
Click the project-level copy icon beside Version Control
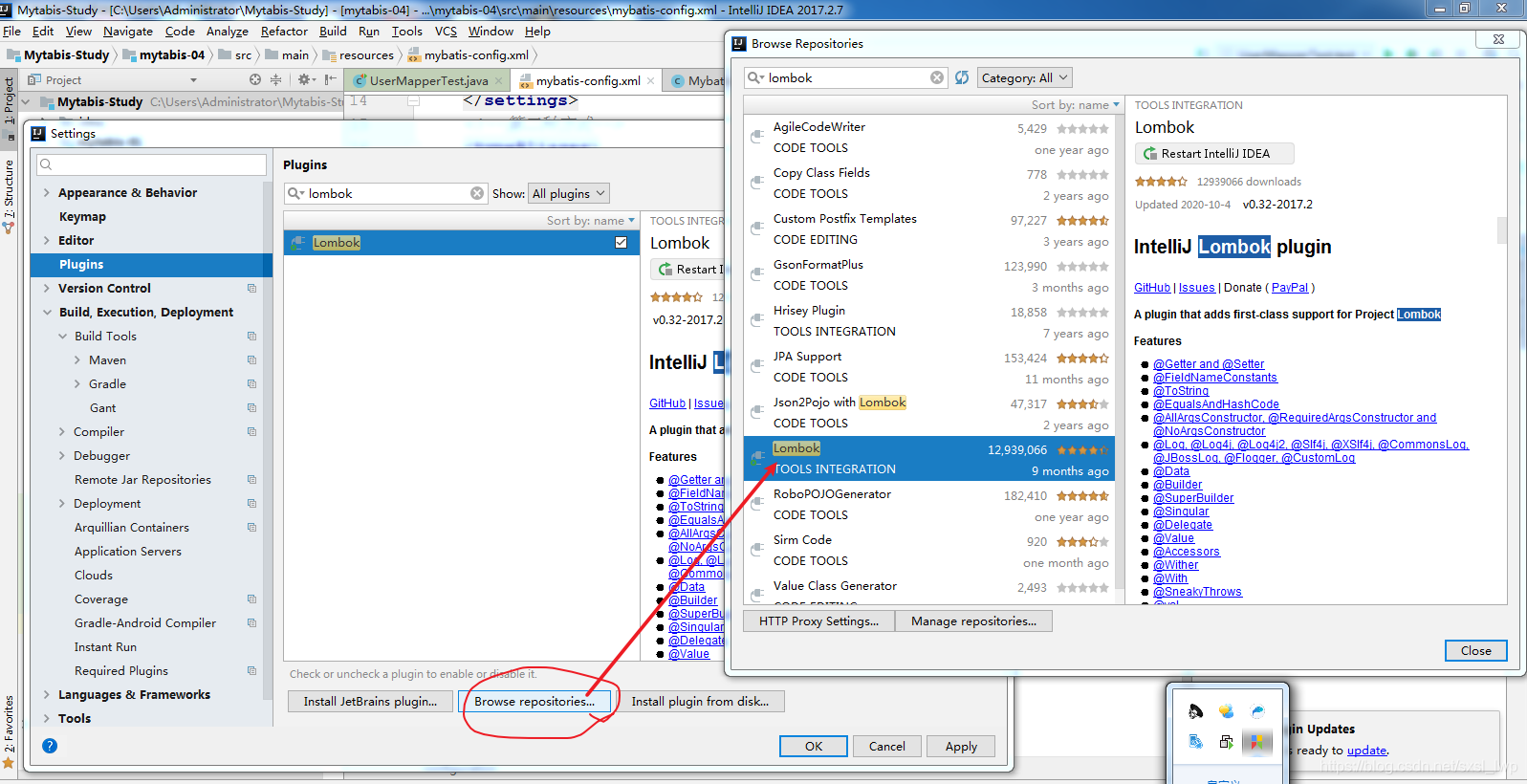[251, 288]
